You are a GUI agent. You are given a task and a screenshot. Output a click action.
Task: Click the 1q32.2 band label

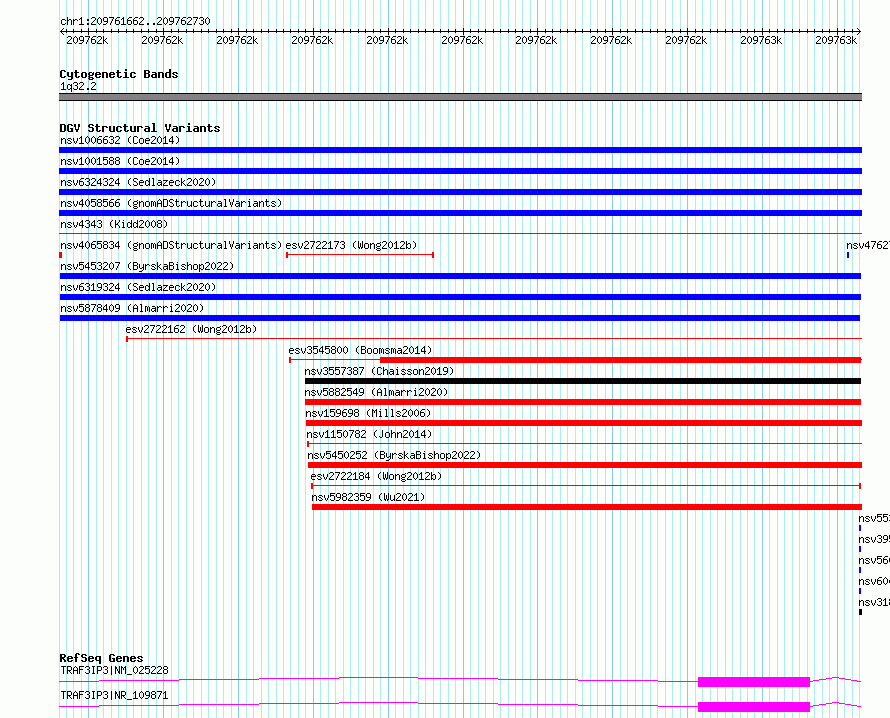coord(78,86)
